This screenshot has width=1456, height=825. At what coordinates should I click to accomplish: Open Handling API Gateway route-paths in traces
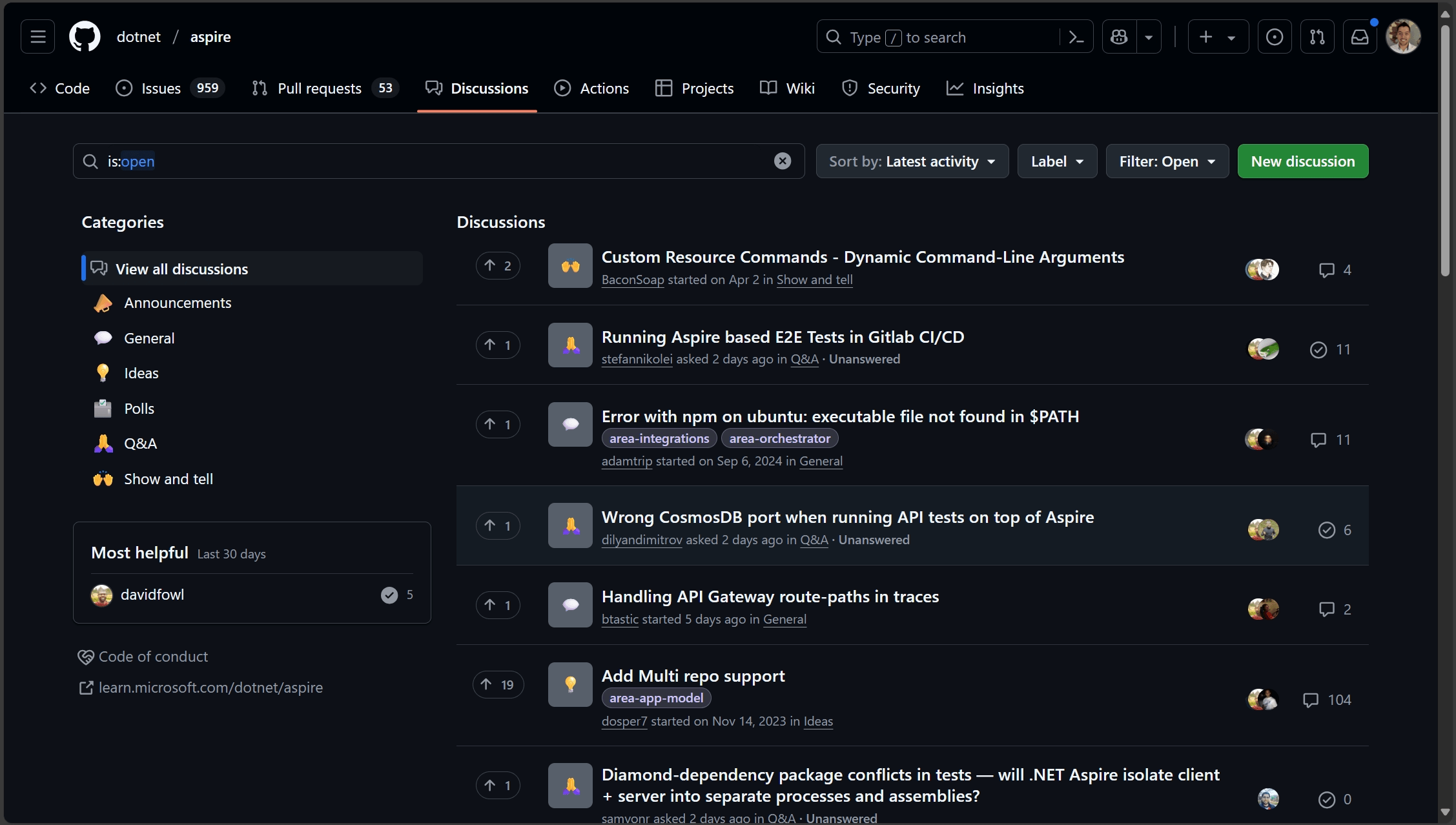point(770,596)
